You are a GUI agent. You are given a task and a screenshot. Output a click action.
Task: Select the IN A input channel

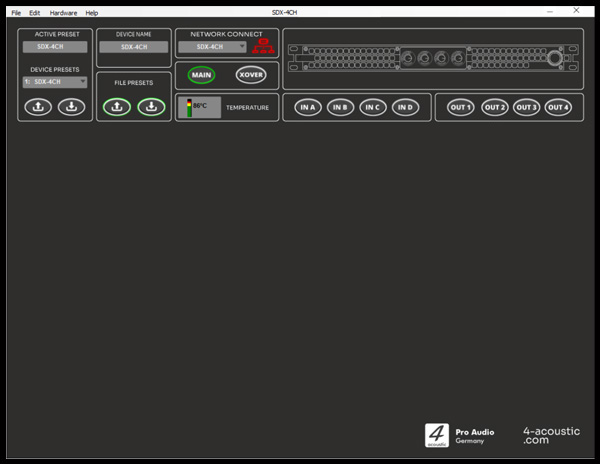[308, 107]
